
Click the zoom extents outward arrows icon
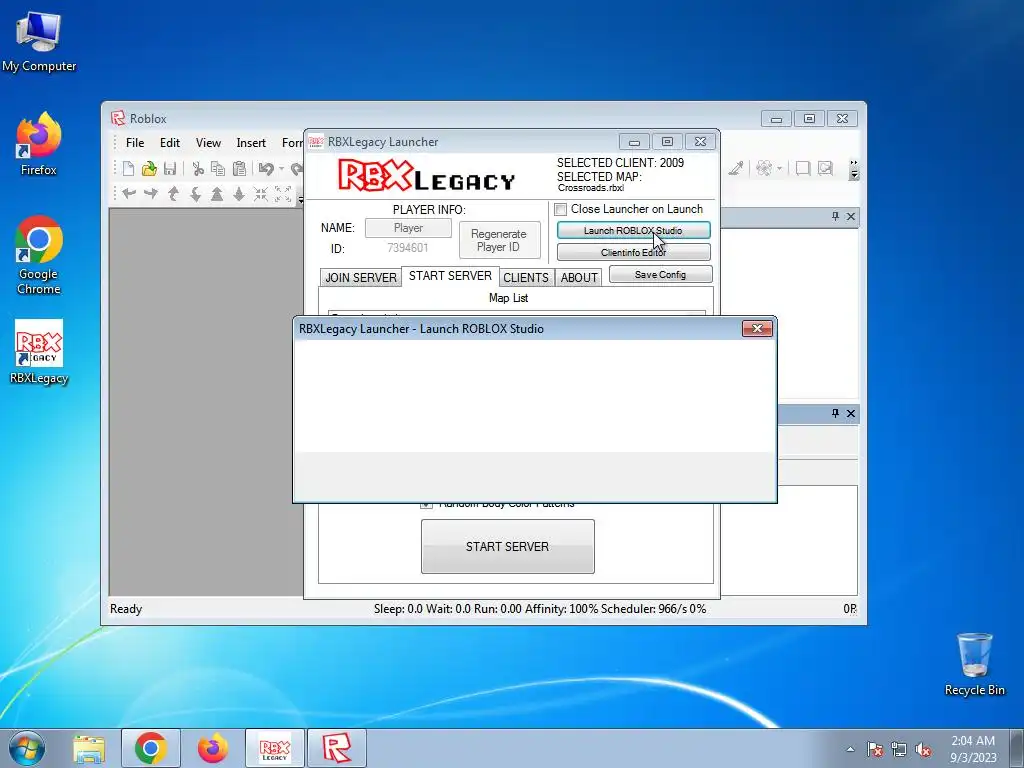pyautogui.click(x=283, y=193)
